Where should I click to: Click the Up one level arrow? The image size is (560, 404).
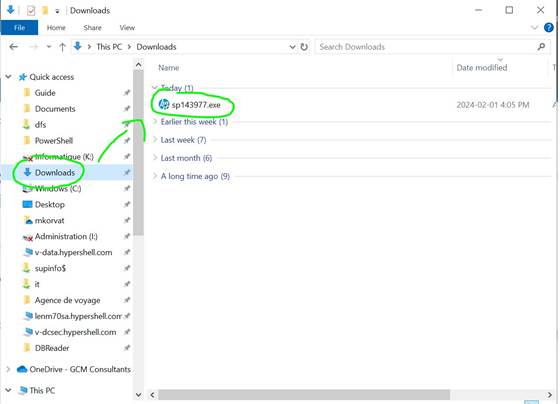click(62, 47)
